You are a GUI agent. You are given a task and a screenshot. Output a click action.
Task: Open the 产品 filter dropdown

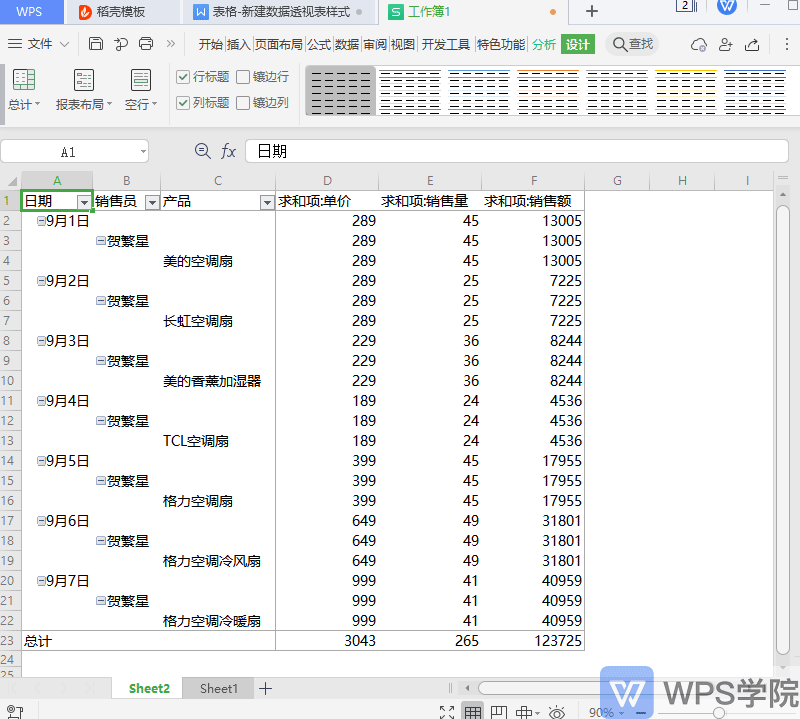click(x=267, y=203)
